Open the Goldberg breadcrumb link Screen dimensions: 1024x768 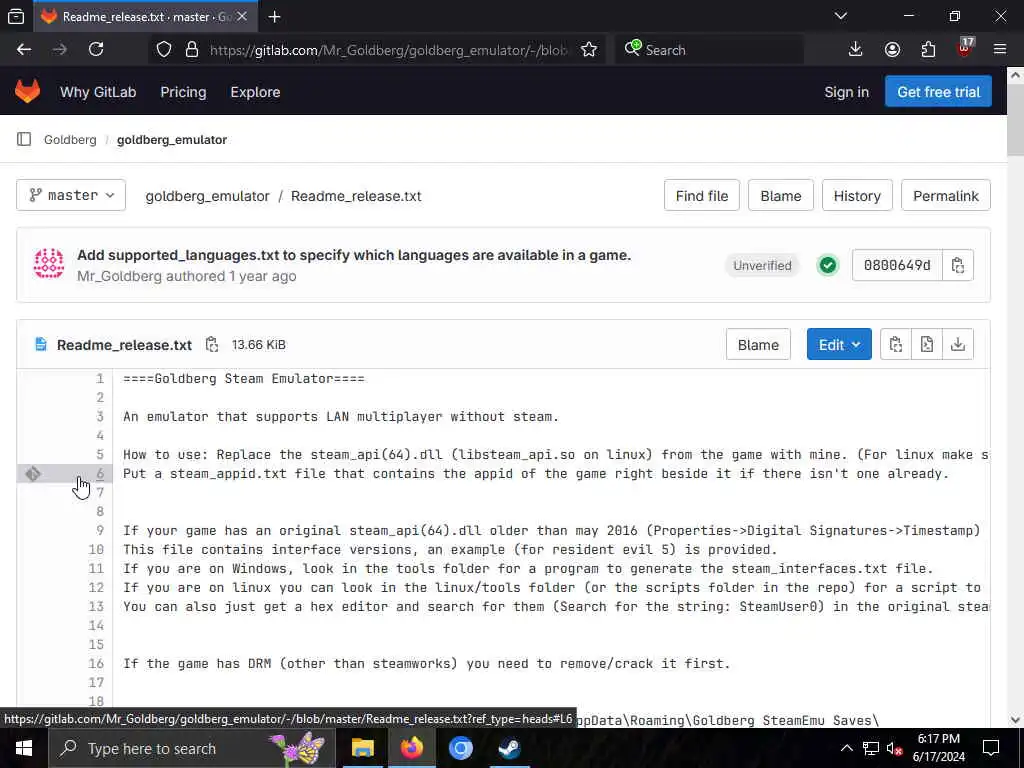tap(70, 139)
